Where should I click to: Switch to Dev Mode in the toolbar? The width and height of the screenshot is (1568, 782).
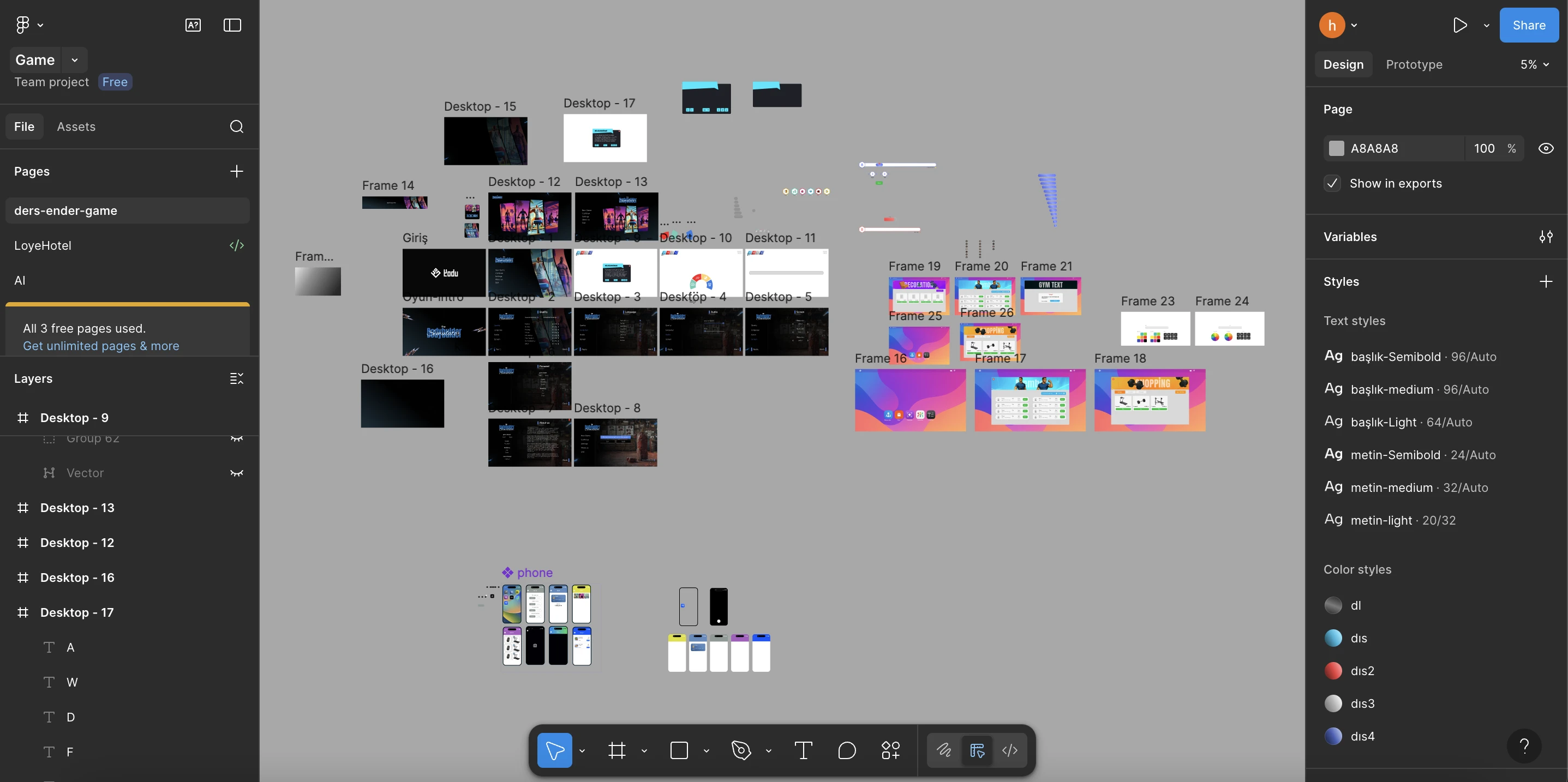pyautogui.click(x=1009, y=750)
